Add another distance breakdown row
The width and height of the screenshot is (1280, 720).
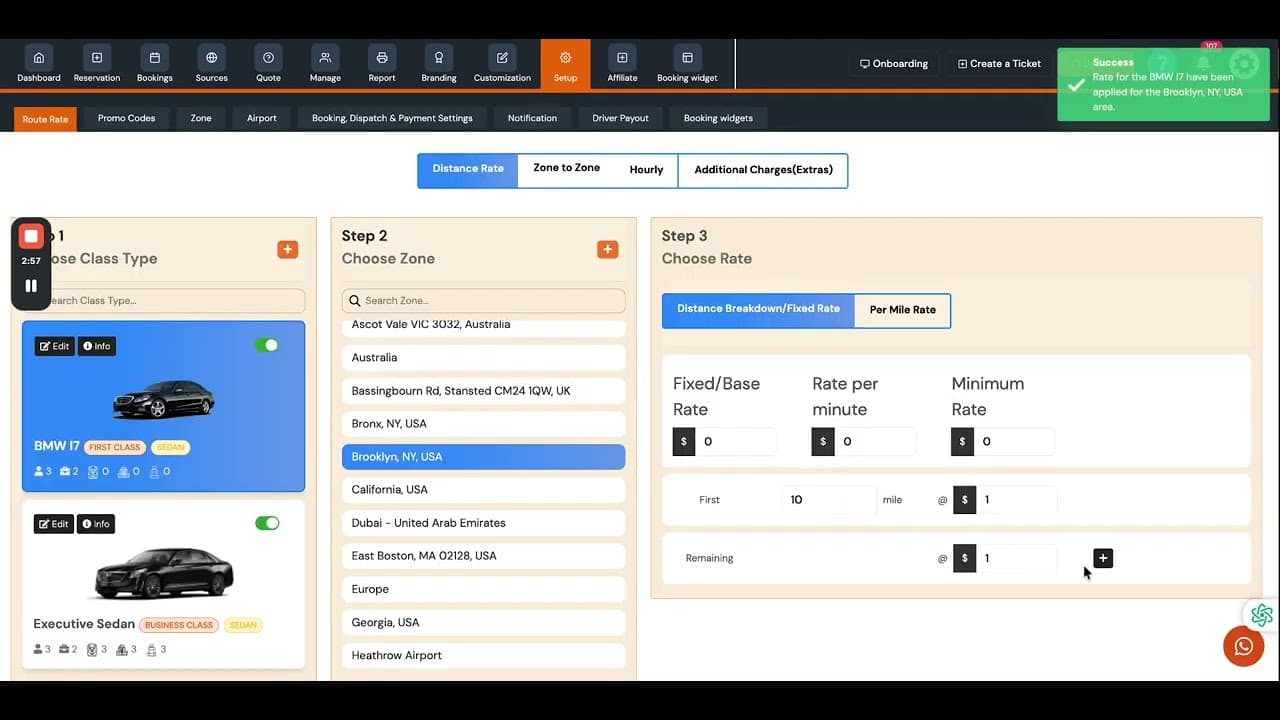pyautogui.click(x=1103, y=558)
